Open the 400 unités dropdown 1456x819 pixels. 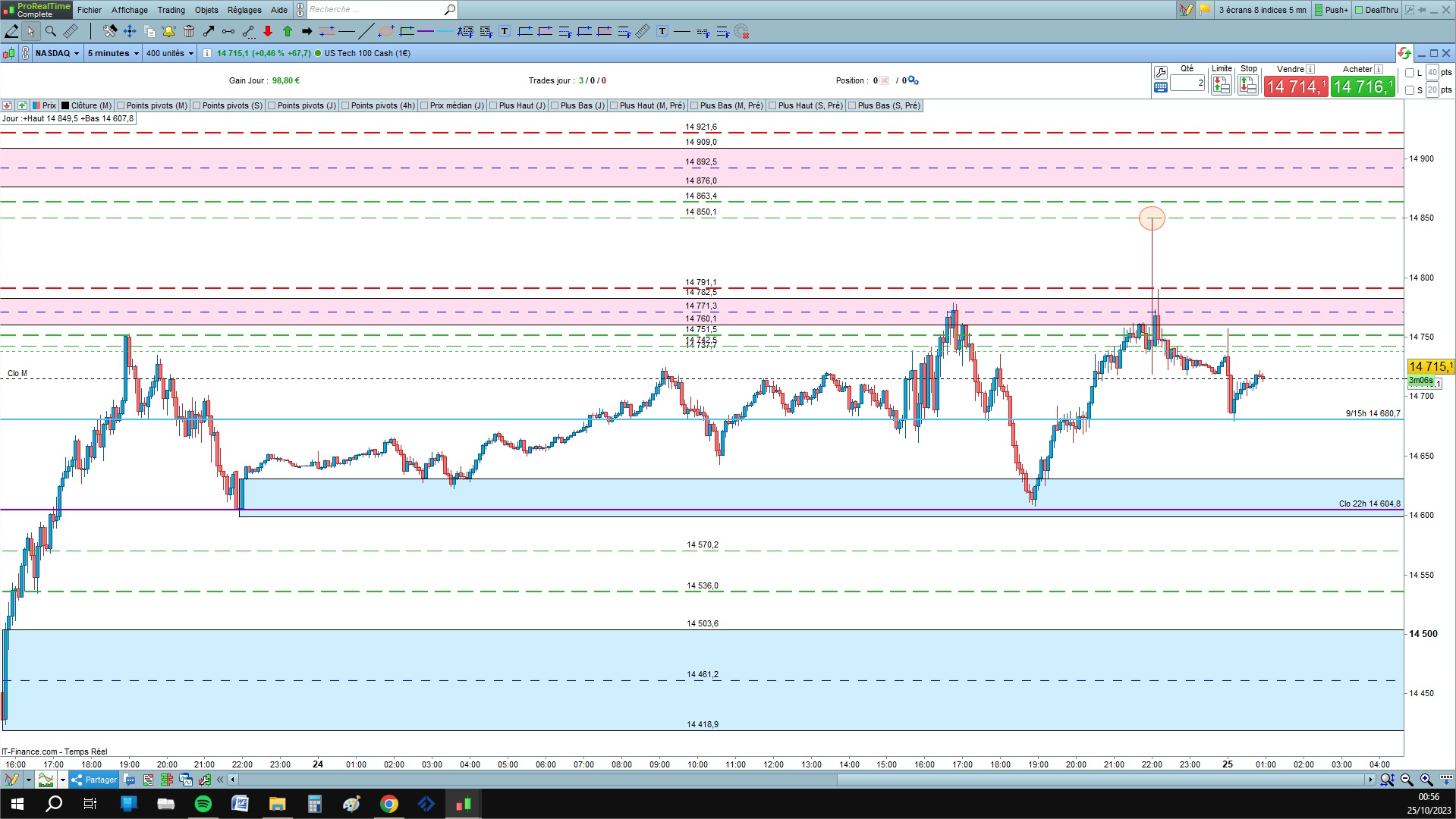coord(170,53)
